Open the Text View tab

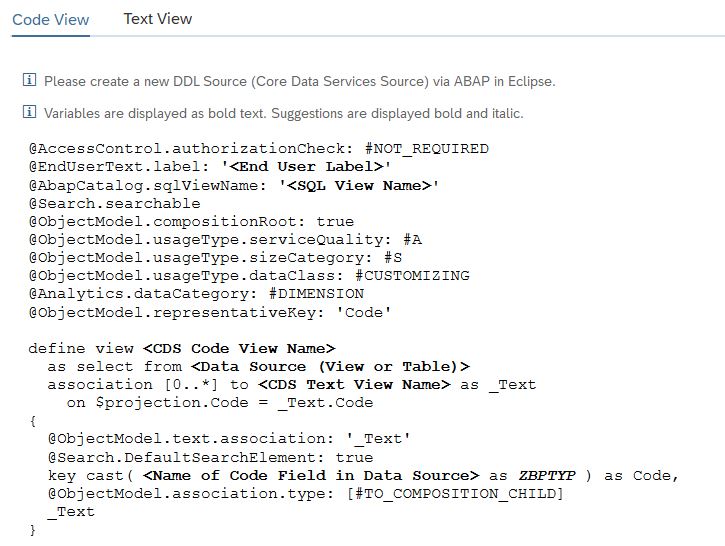coord(157,19)
